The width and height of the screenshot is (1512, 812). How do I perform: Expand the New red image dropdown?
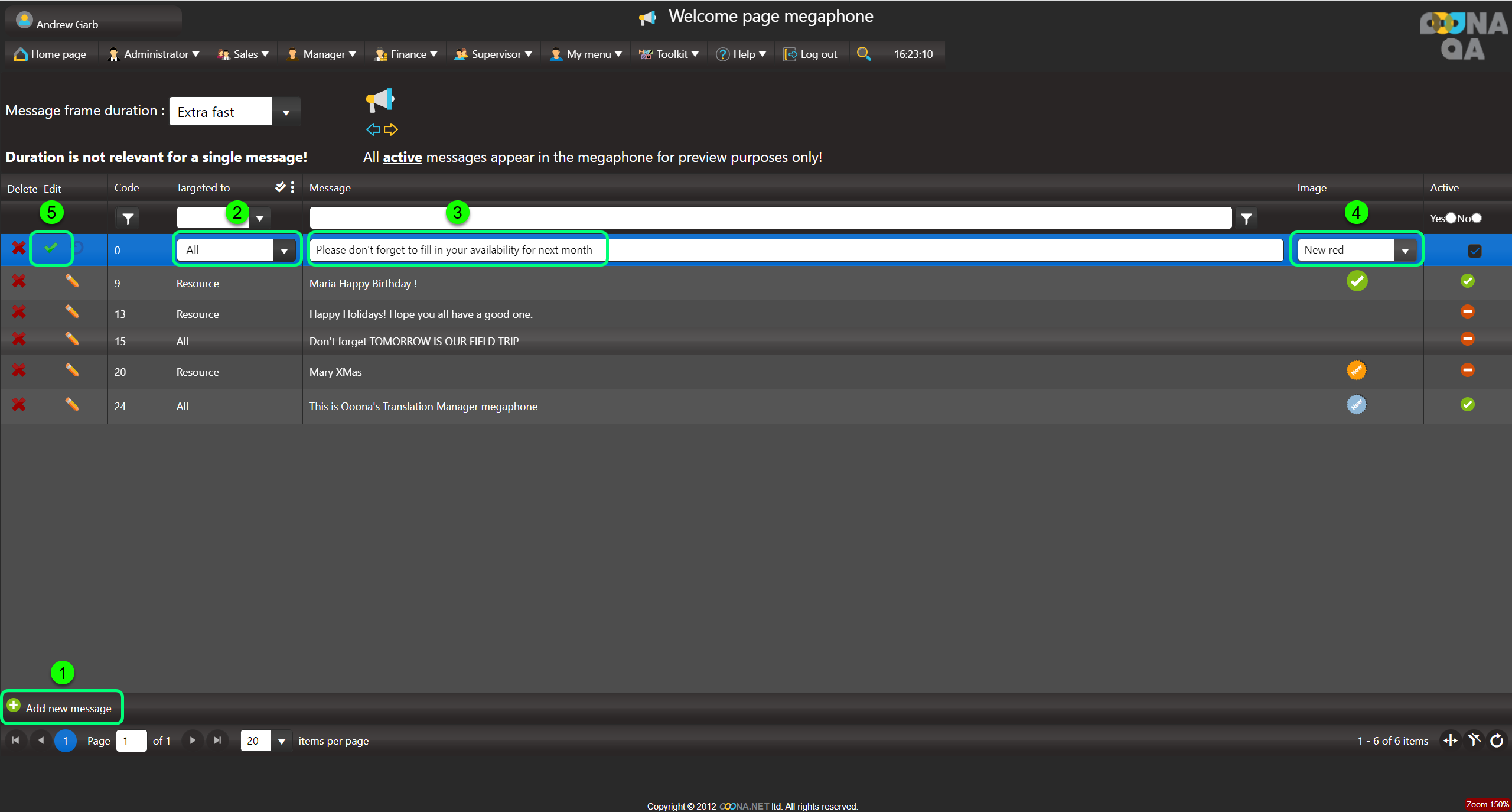[1405, 251]
